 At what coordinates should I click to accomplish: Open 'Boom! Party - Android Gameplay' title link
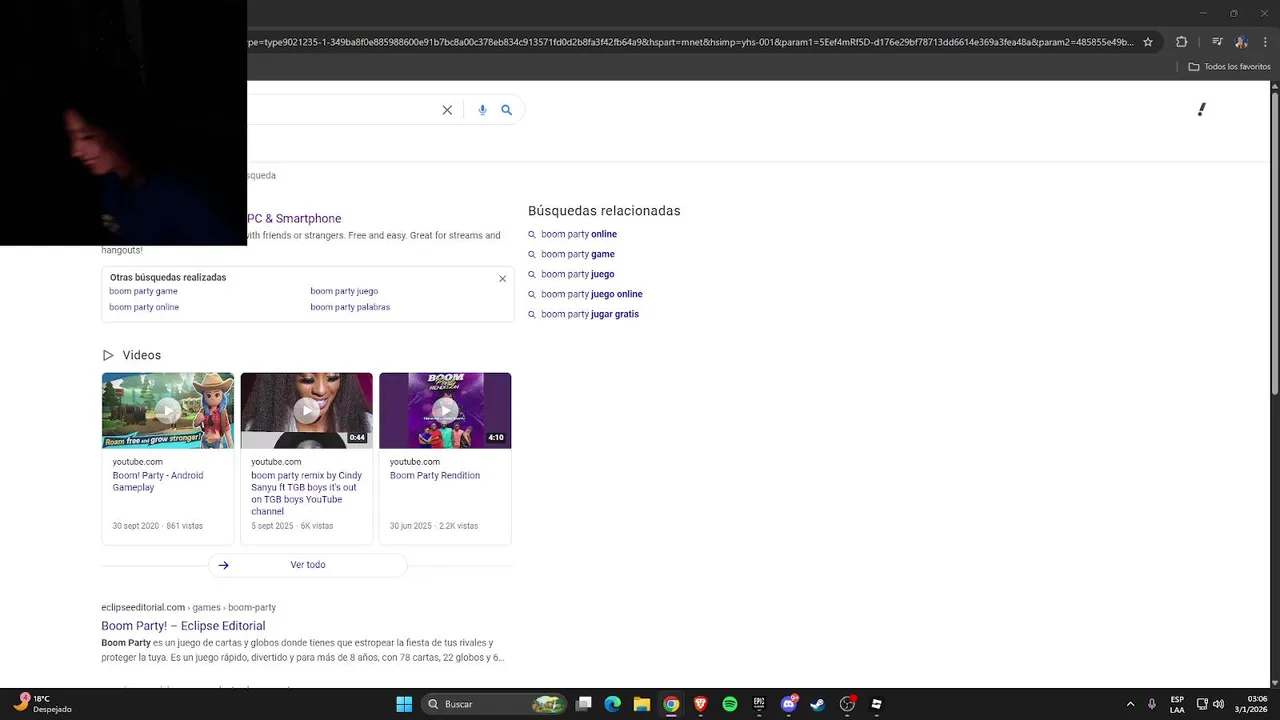coord(158,481)
